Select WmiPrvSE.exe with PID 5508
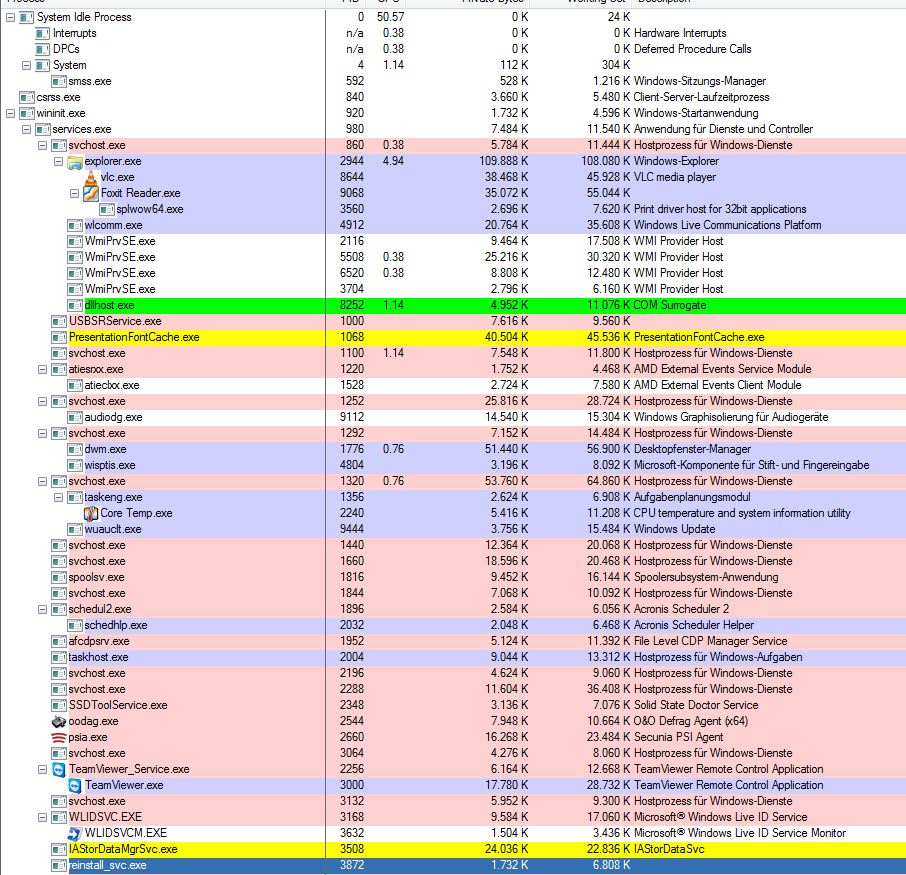The image size is (906, 875). [x=120, y=257]
